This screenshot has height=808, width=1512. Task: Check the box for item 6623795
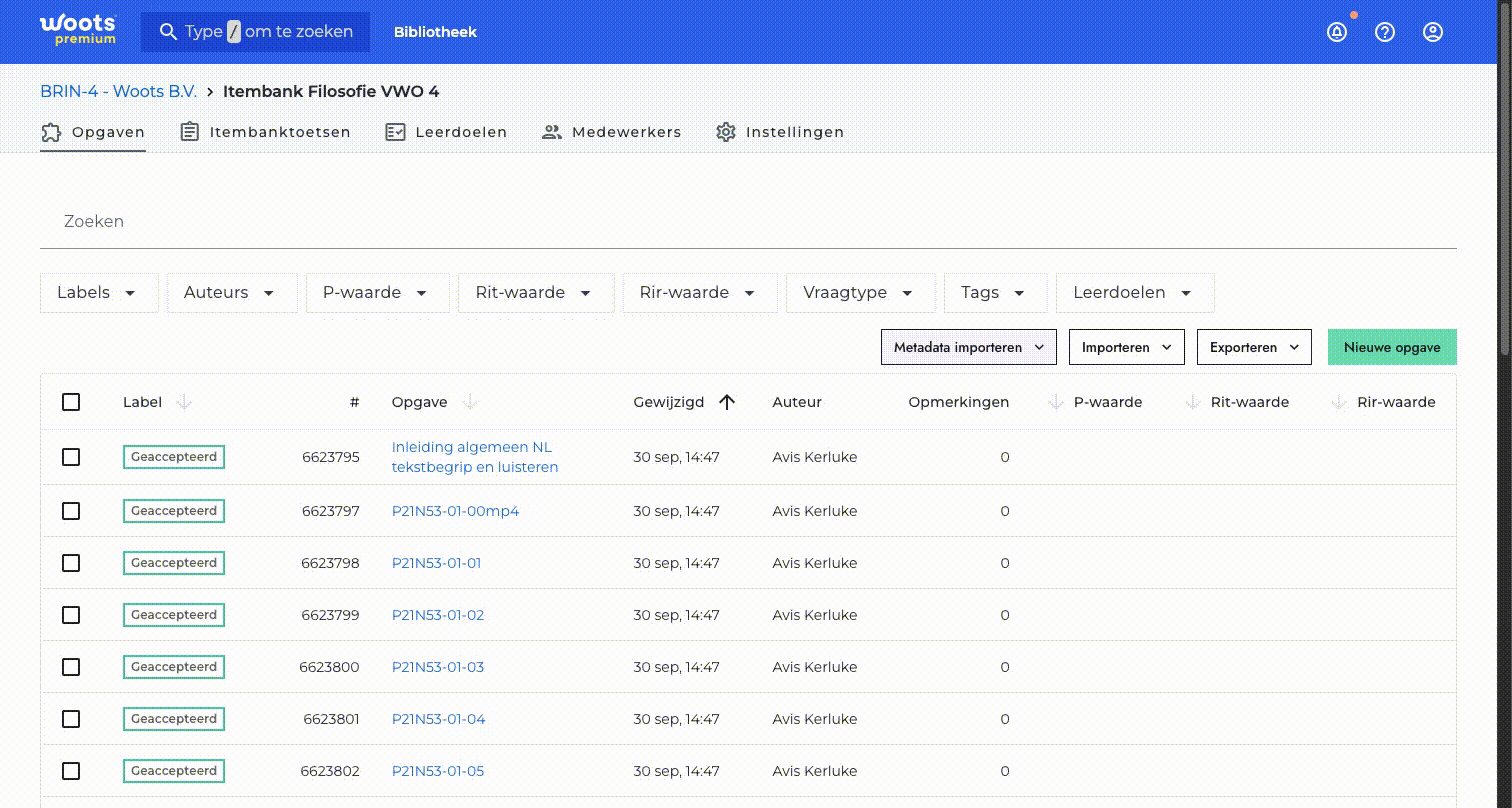point(71,457)
